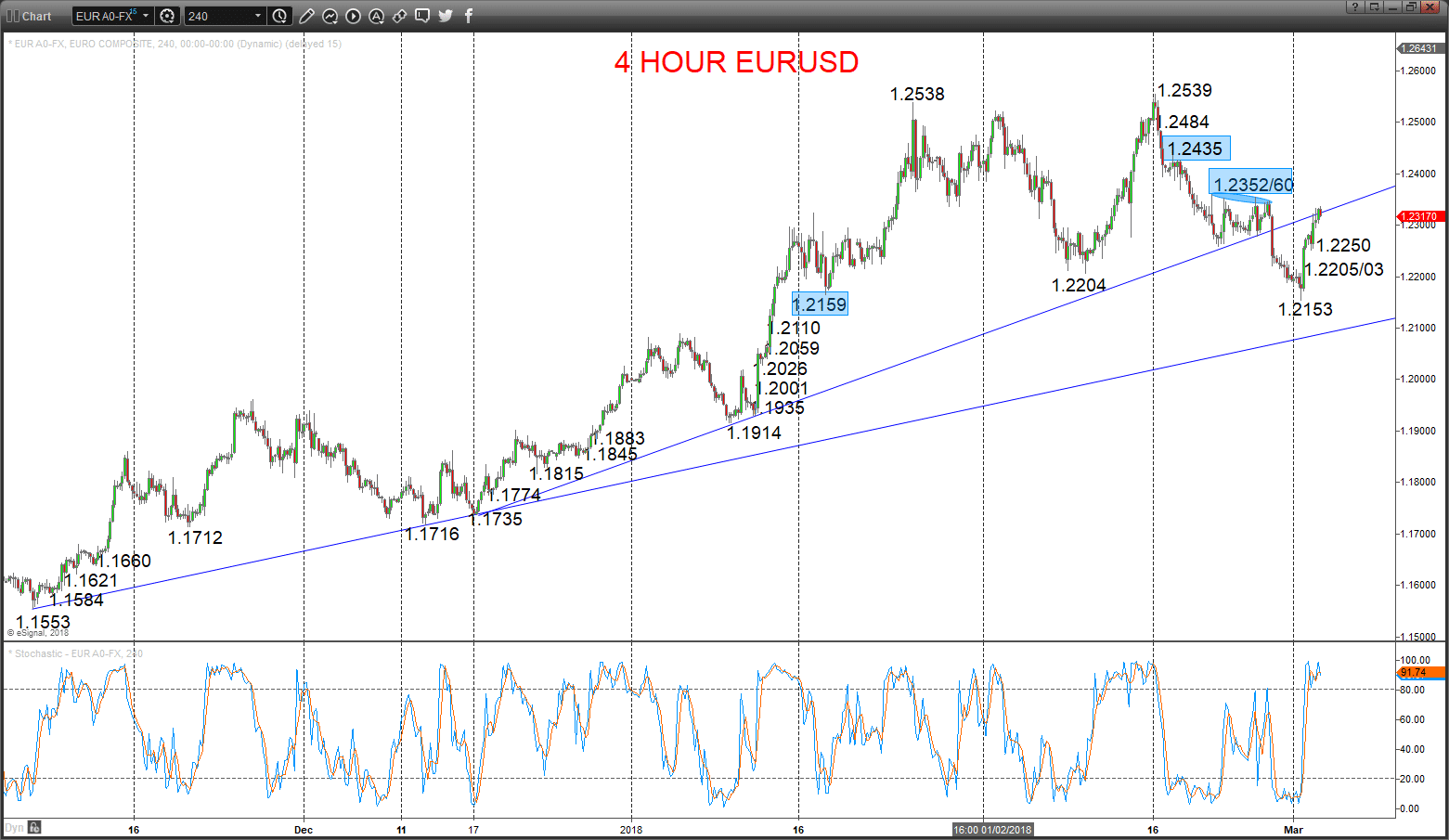
Task: Open the alerts circle-A icon
Action: click(376, 16)
